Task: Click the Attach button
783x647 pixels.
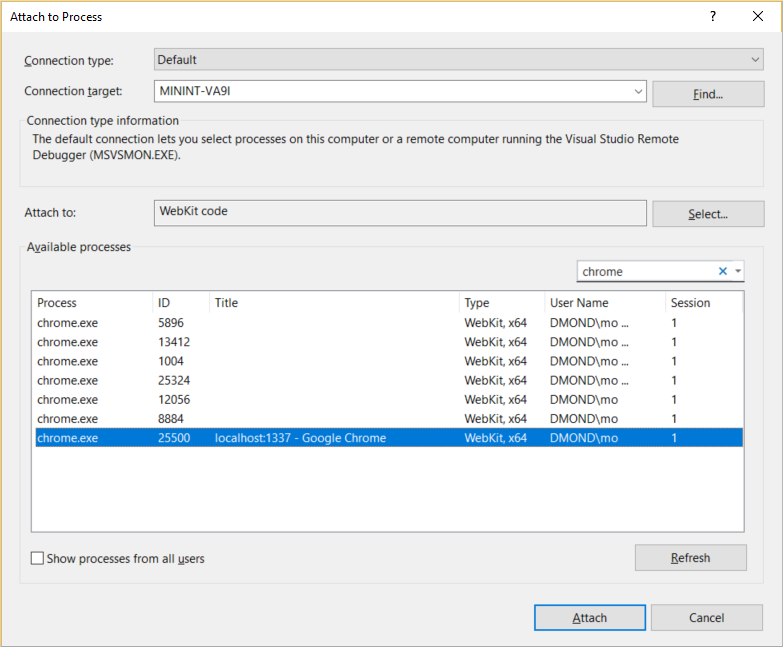Action: click(x=589, y=618)
